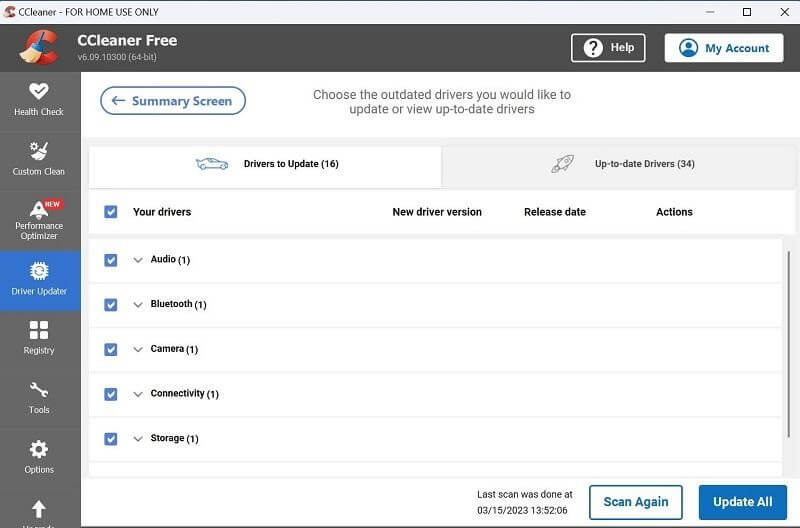Click the rocket icon beside Up-to-date Drivers
Viewport: 800px width, 528px height.
pyautogui.click(x=563, y=164)
